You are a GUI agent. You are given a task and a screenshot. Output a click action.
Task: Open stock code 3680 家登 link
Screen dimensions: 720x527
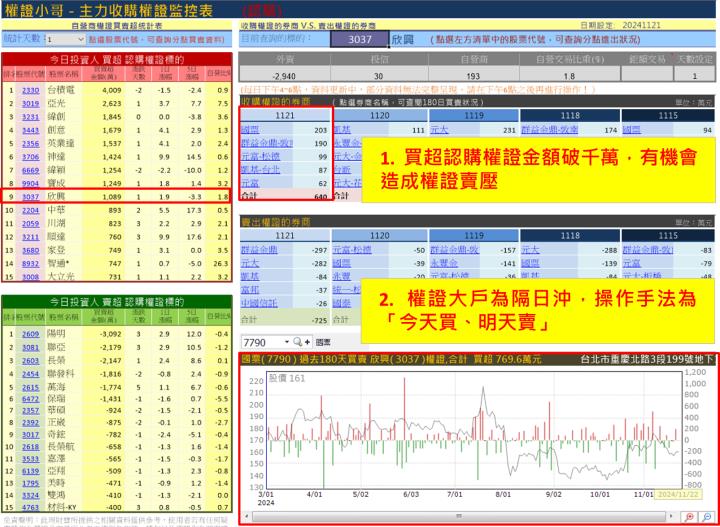click(31, 250)
